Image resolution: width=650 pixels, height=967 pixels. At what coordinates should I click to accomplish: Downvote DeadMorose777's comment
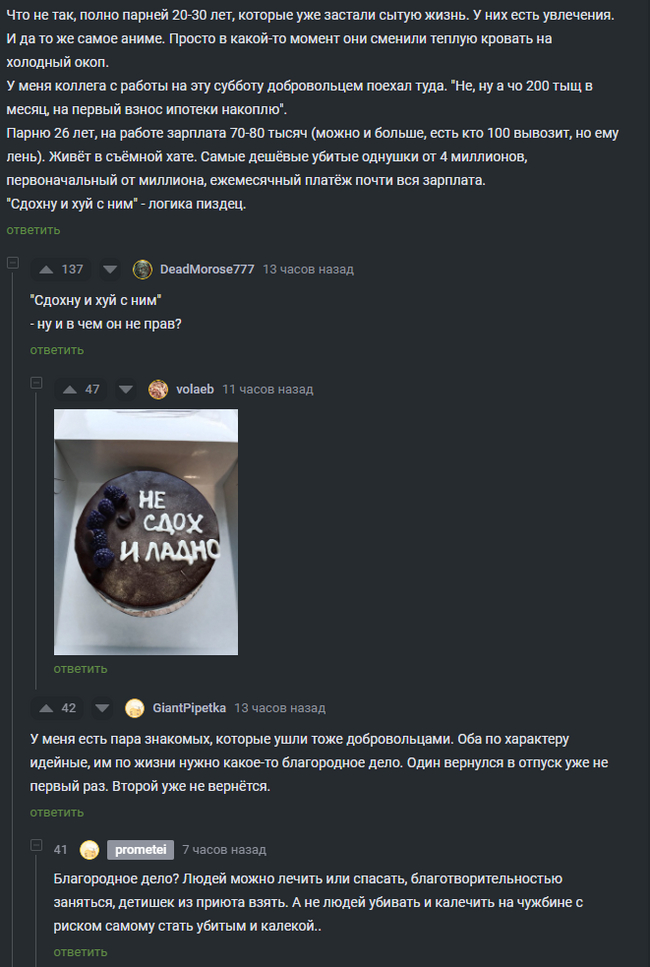(x=110, y=270)
